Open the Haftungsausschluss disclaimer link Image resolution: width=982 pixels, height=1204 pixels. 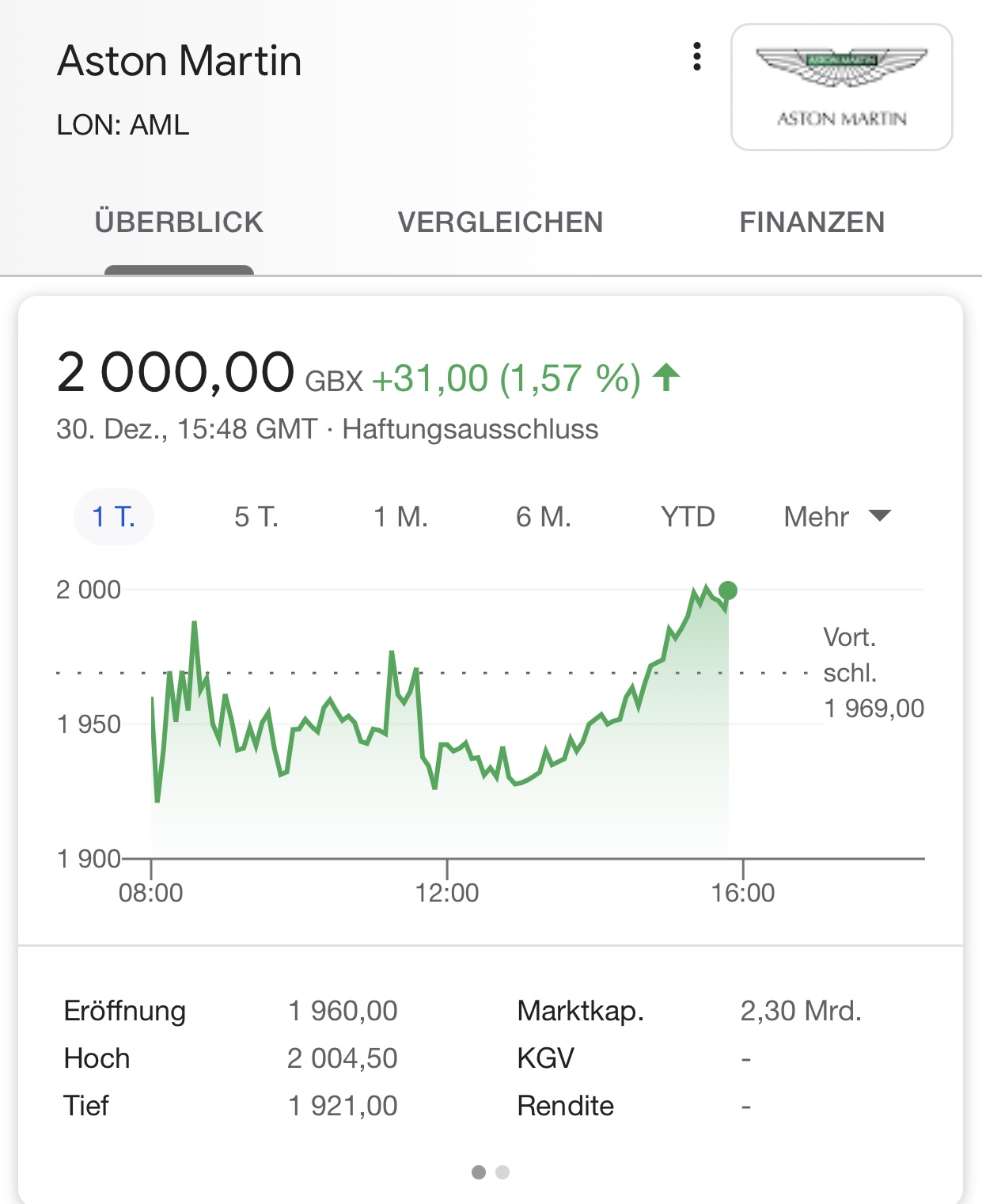[x=470, y=429]
